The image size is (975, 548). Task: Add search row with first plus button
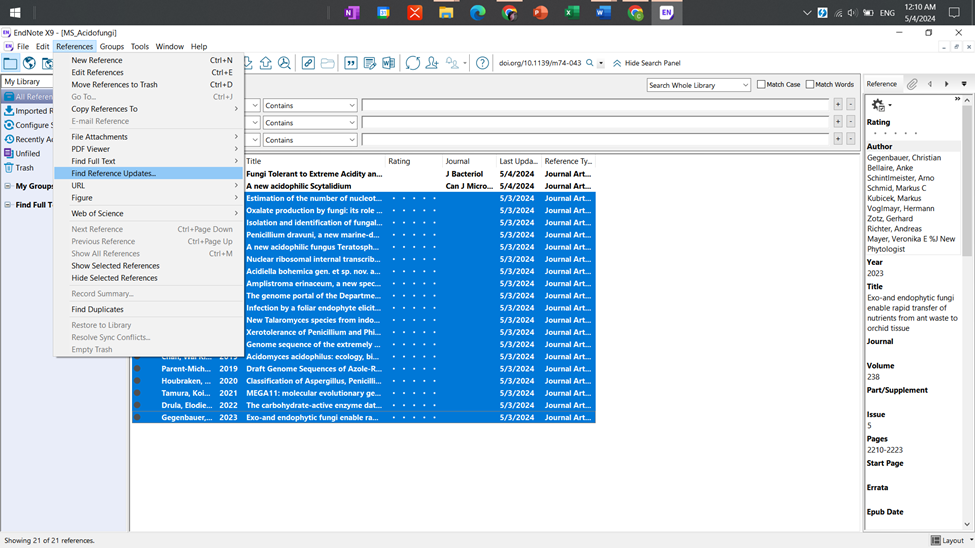click(x=838, y=104)
